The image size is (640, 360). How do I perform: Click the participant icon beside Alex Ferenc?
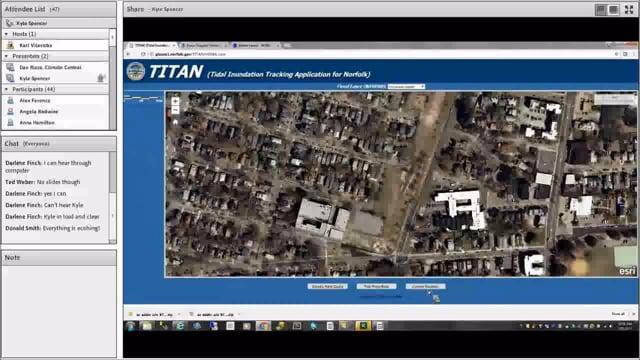(11, 100)
